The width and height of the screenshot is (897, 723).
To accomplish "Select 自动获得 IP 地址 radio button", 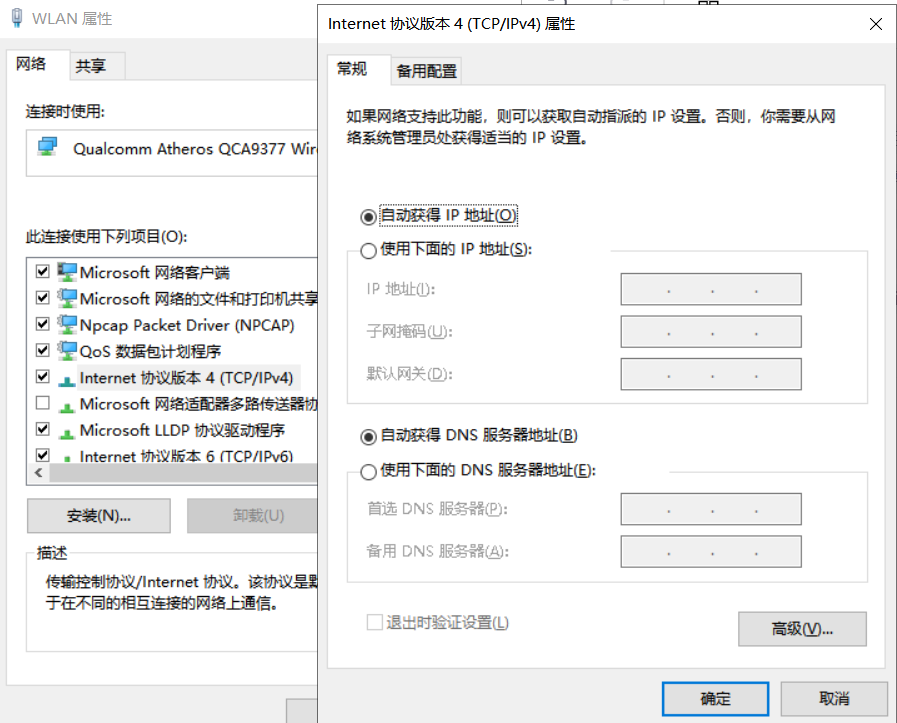I will (x=368, y=217).
